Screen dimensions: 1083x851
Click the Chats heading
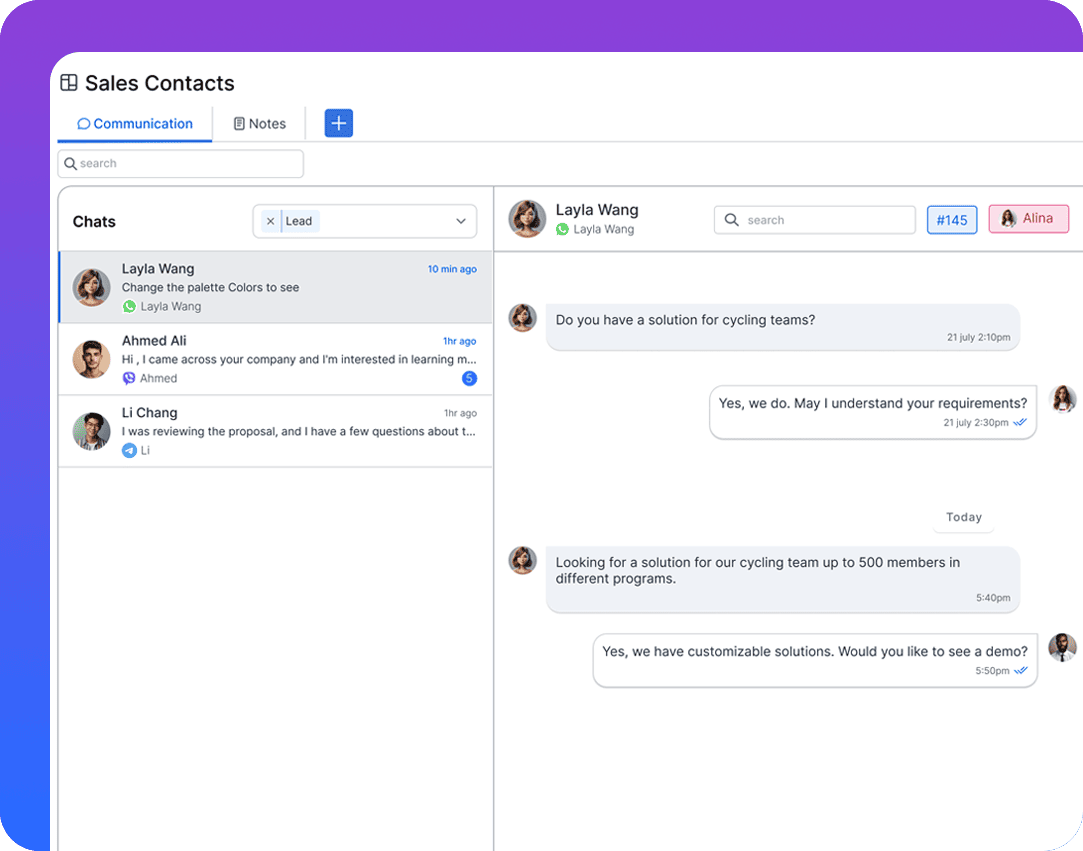coord(94,222)
